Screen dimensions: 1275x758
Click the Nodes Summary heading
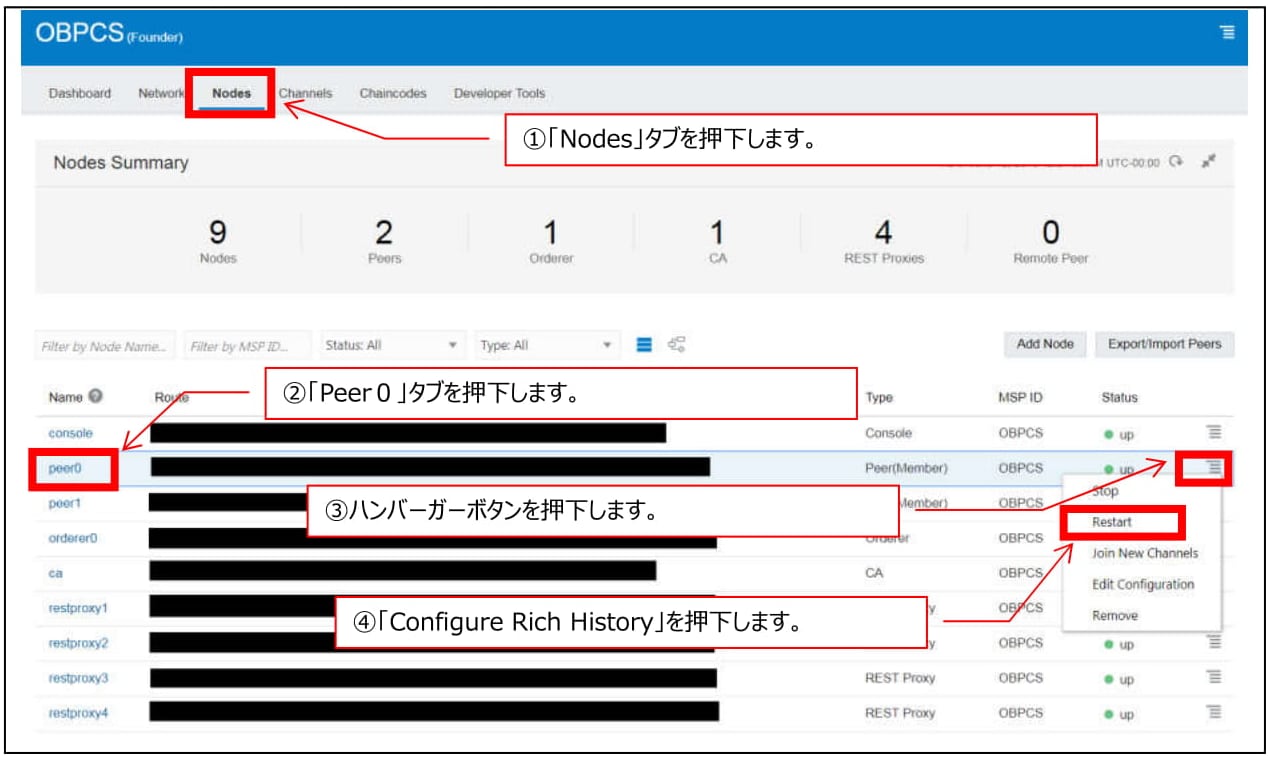121,162
